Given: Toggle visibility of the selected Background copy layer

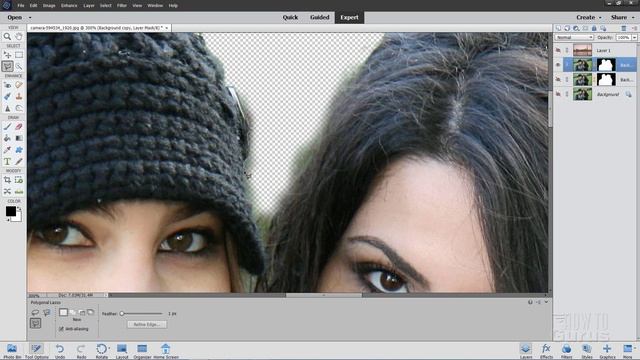Looking at the screenshot, I should point(558,64).
